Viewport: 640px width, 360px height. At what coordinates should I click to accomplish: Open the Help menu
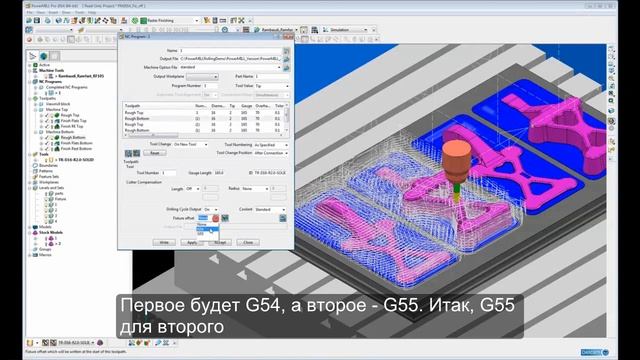click(92, 13)
